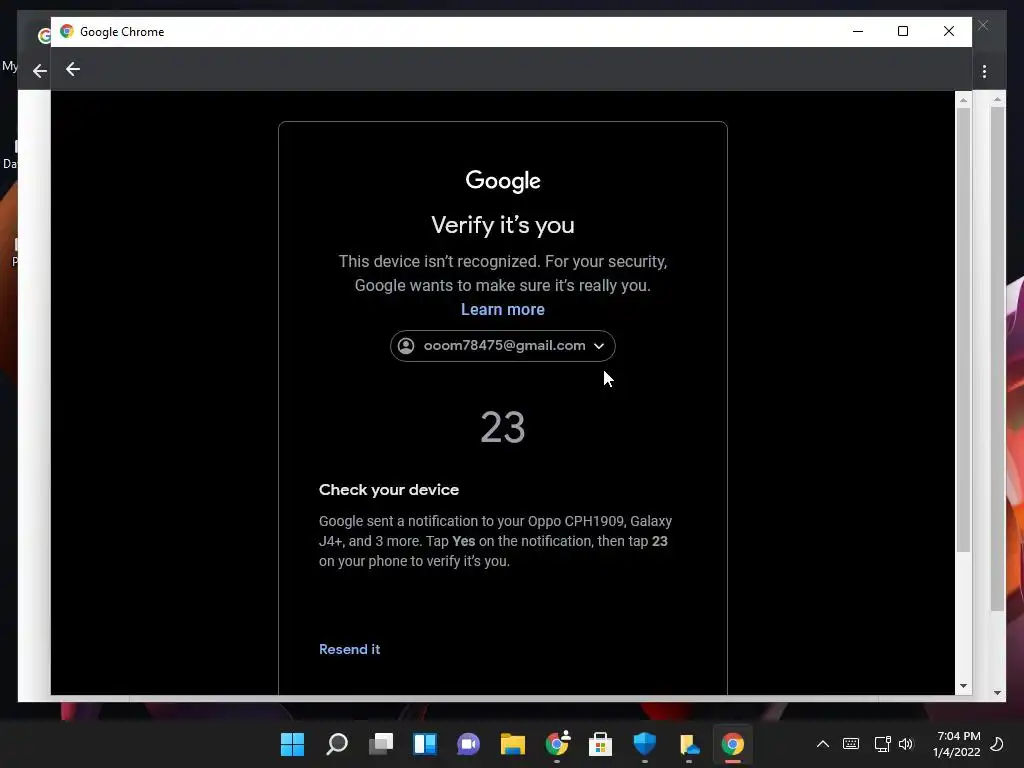Show hidden system tray icons

tap(823, 744)
